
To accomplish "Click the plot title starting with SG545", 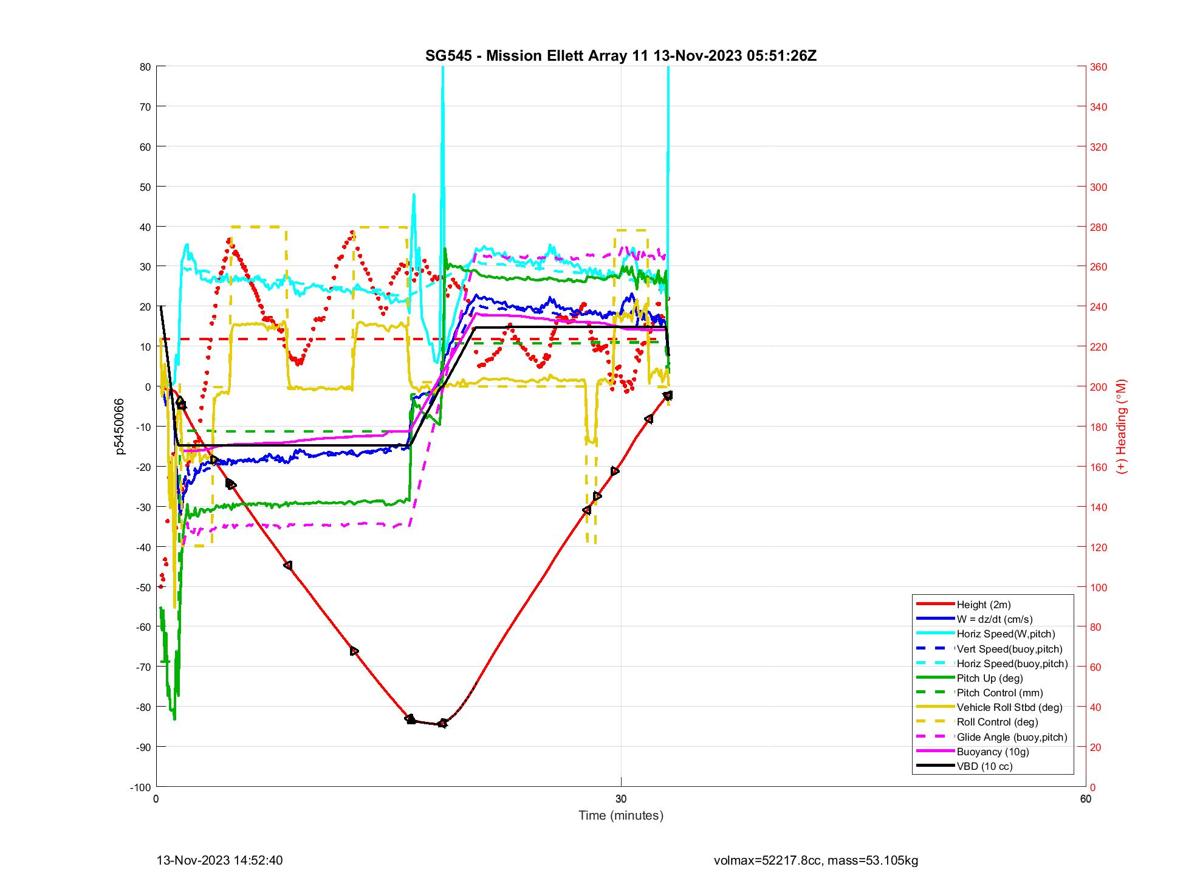I will [621, 55].
